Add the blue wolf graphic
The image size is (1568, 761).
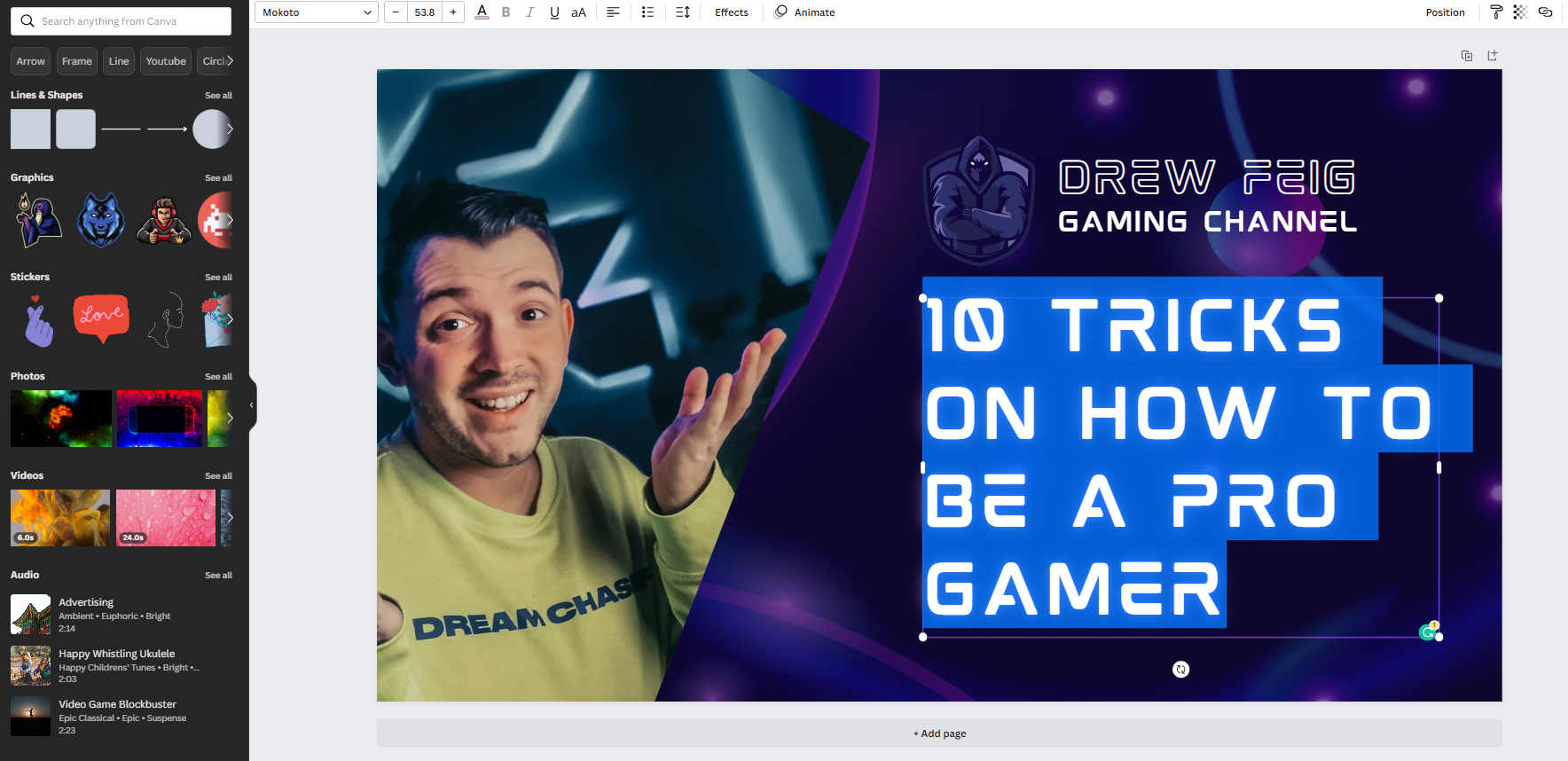pos(100,220)
